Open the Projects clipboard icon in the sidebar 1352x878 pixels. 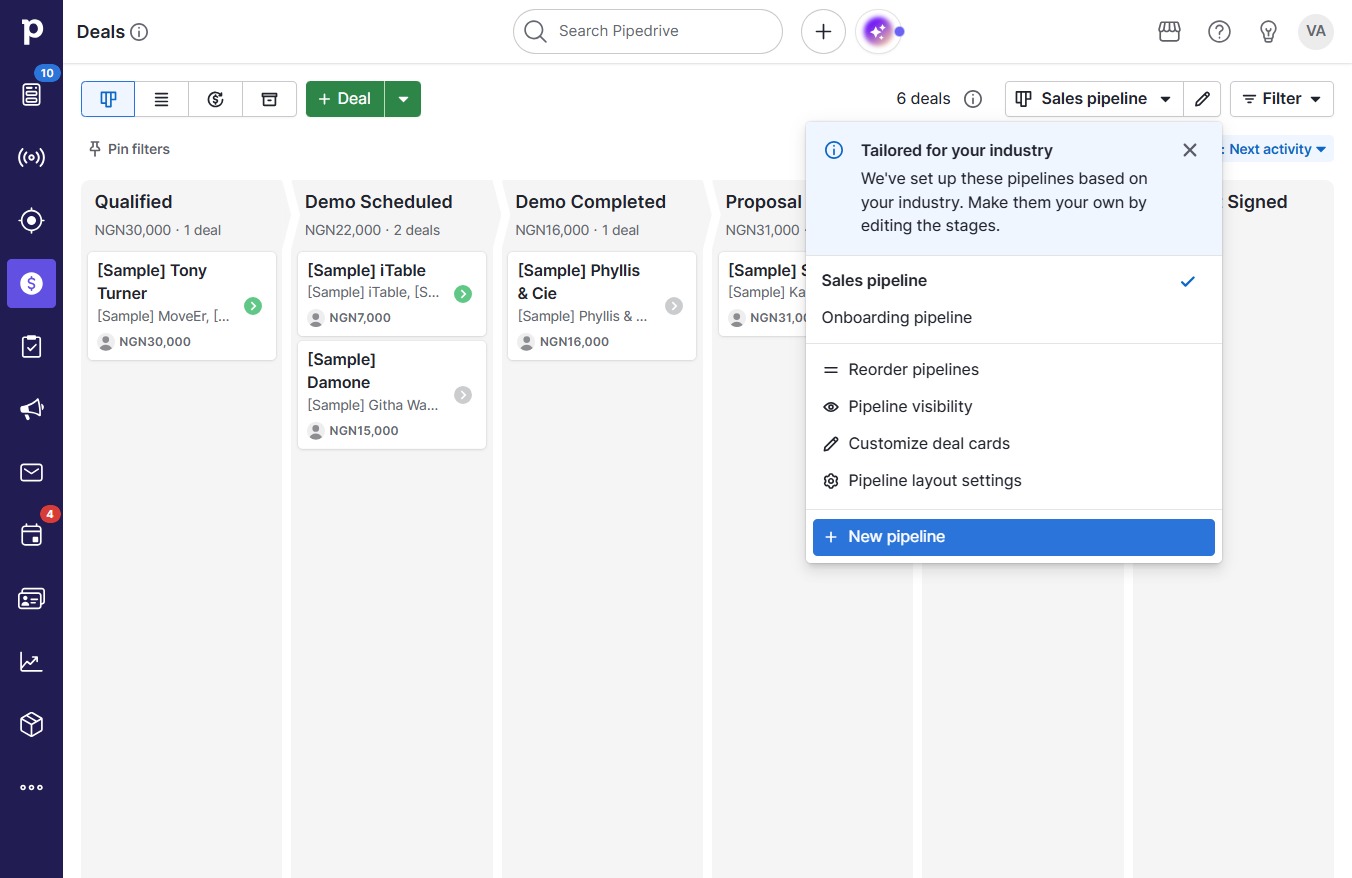point(31,346)
